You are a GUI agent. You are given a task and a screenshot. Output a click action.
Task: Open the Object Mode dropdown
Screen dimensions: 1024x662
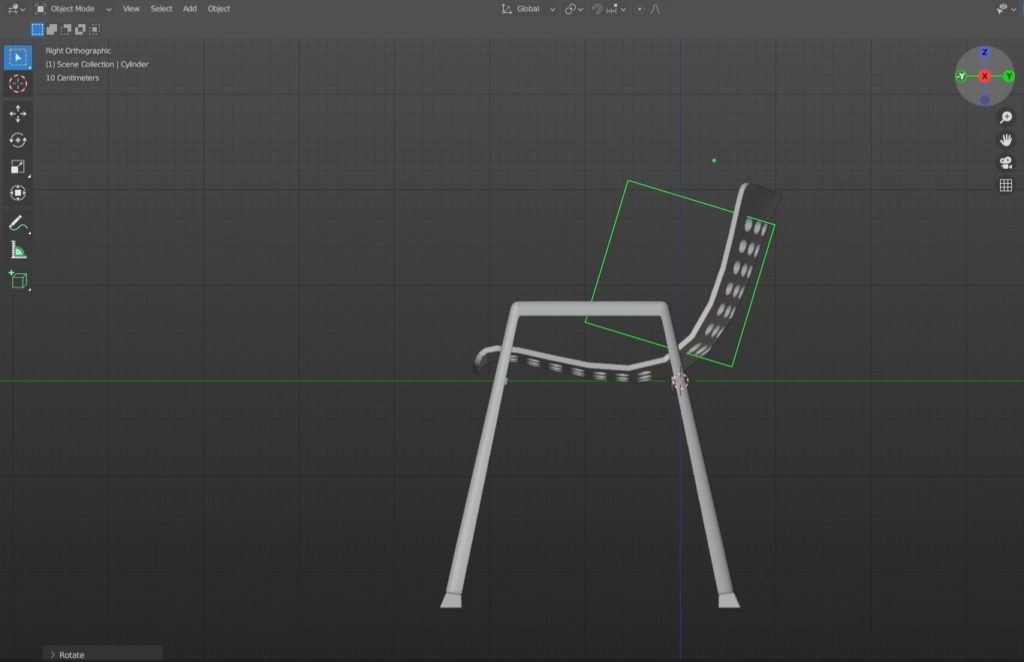click(74, 9)
